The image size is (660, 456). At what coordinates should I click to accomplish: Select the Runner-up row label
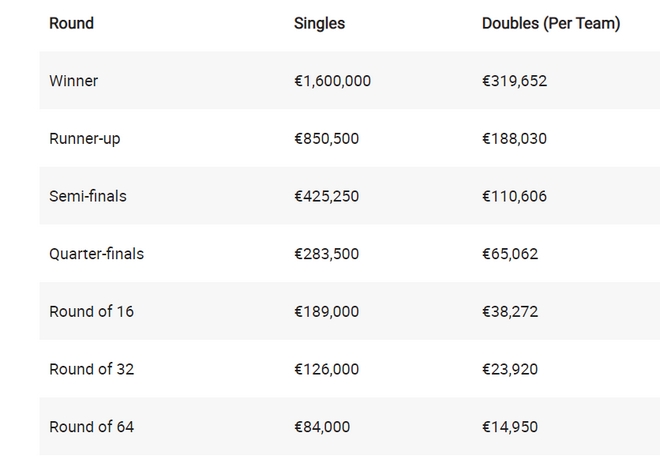click(84, 139)
